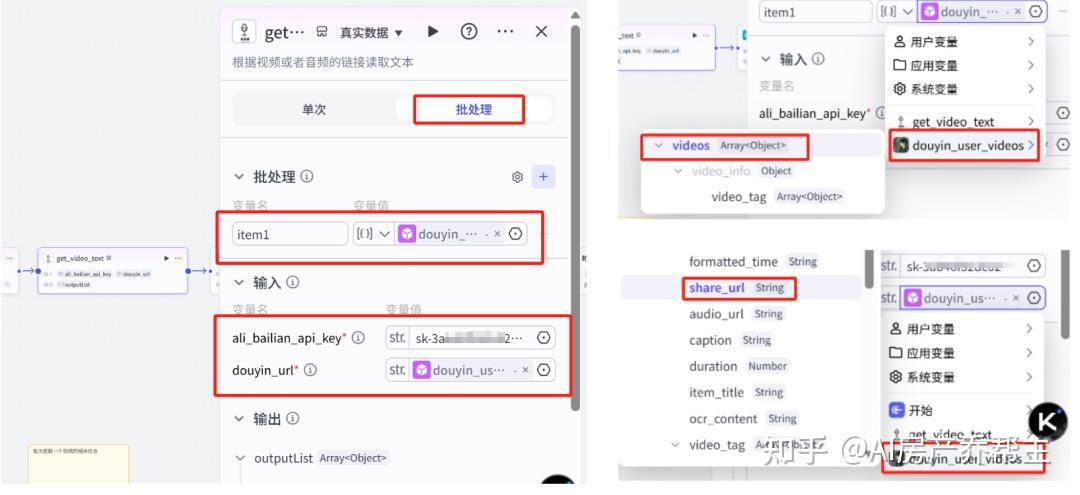This screenshot has width=1080, height=495.
Task: Collapse the 输入 section in the panel with the 批处理 tab
Action: click(239, 282)
